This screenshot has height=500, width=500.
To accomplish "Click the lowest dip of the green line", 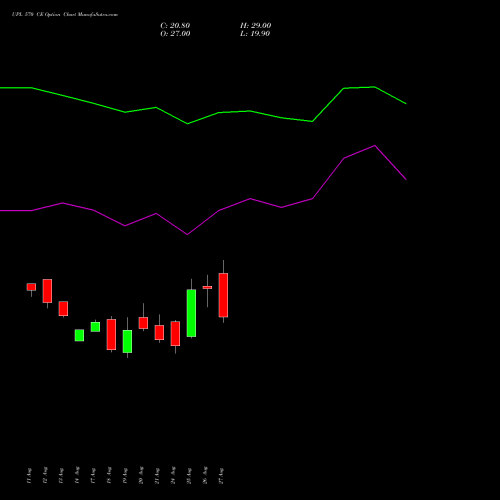I will coord(188,124).
